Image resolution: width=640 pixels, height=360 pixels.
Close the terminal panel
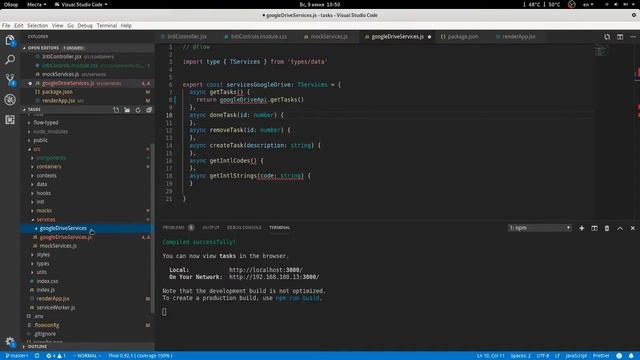pyautogui.click(x=633, y=228)
